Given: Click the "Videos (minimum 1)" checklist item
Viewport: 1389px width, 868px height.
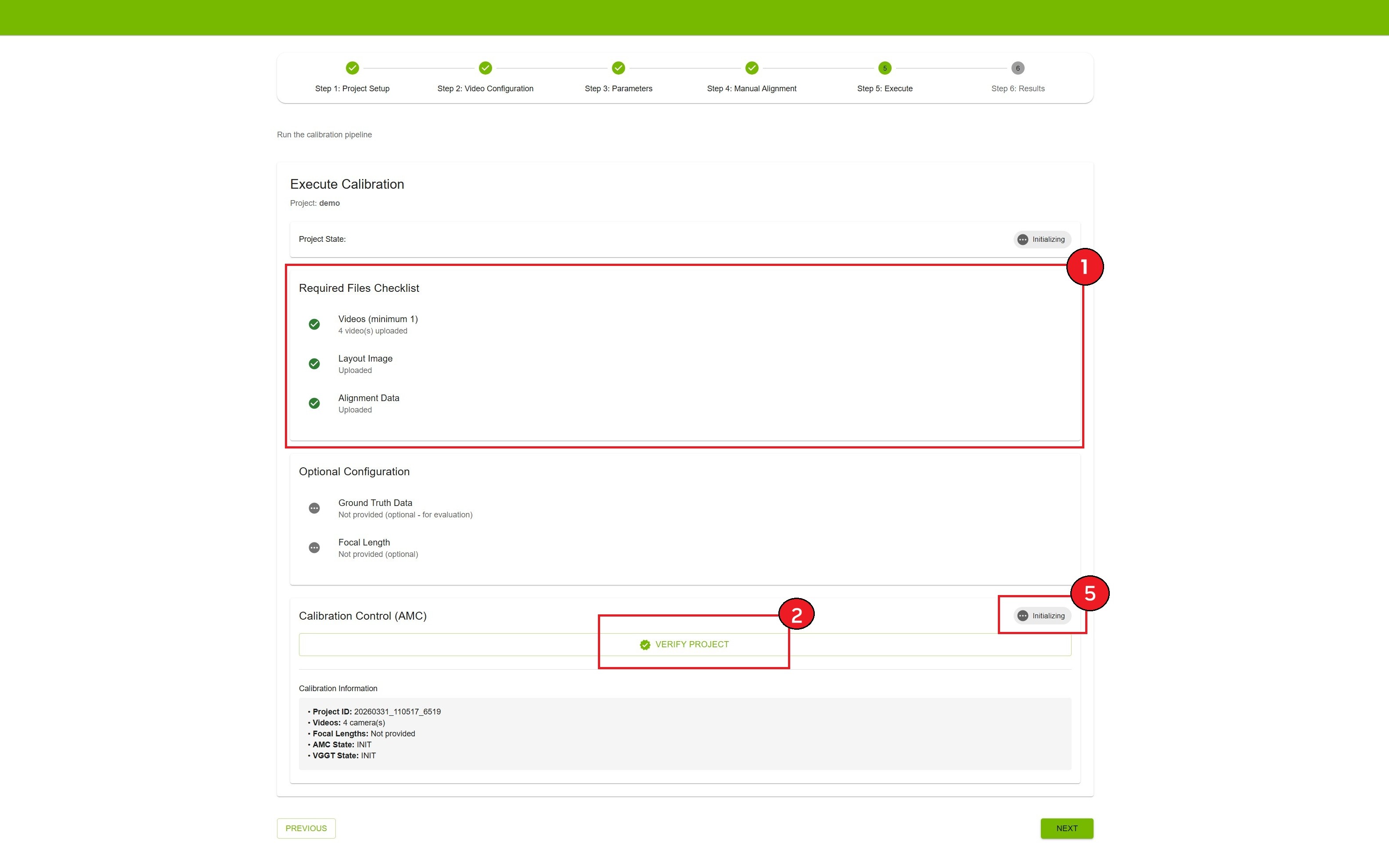Looking at the screenshot, I should pyautogui.click(x=378, y=319).
